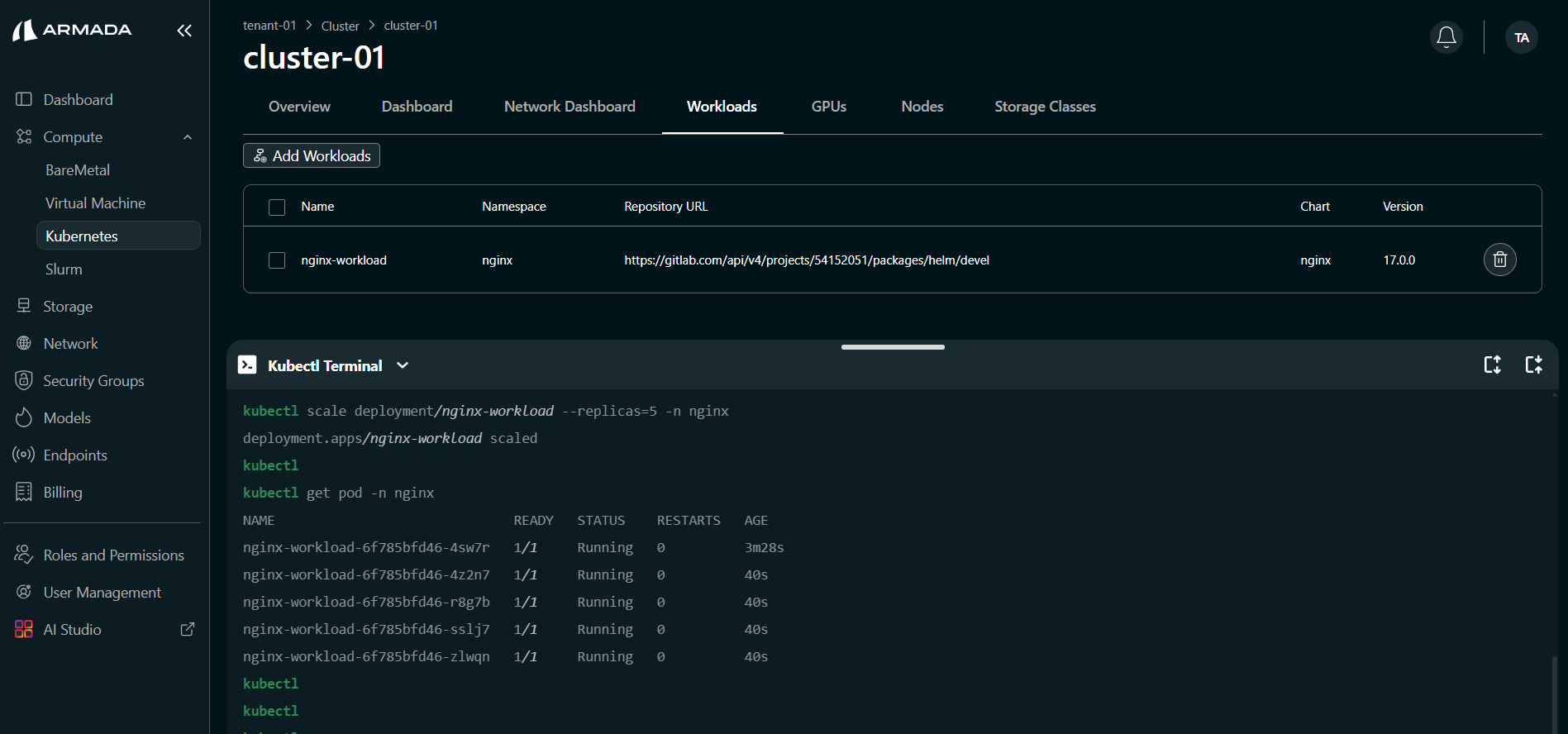The width and height of the screenshot is (1568, 734).
Task: Click pod nginx-workload-6f785bfd46-zlwqn
Action: tap(366, 656)
